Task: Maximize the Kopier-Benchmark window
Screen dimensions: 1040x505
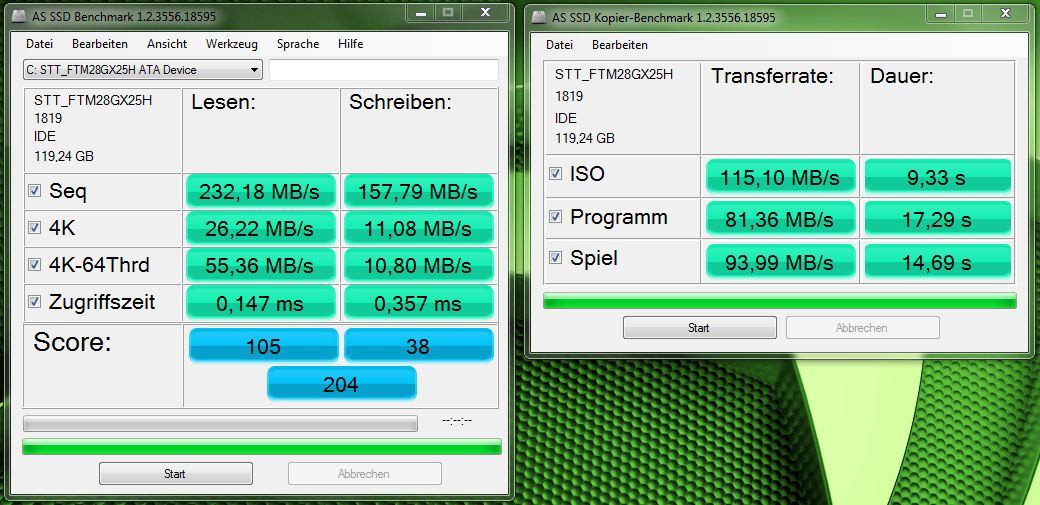Action: tap(968, 13)
